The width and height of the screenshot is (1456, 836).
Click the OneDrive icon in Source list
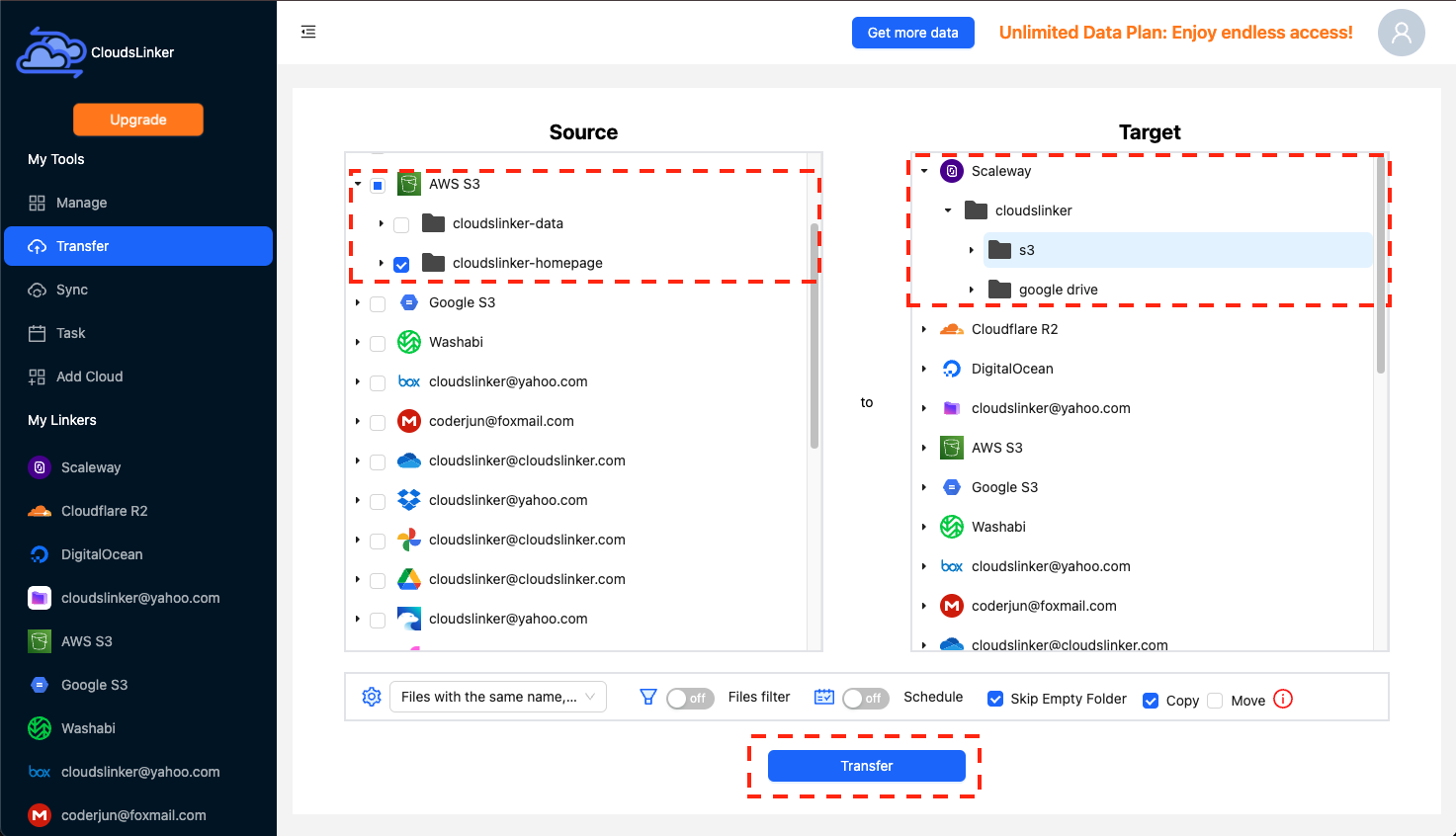(x=409, y=460)
